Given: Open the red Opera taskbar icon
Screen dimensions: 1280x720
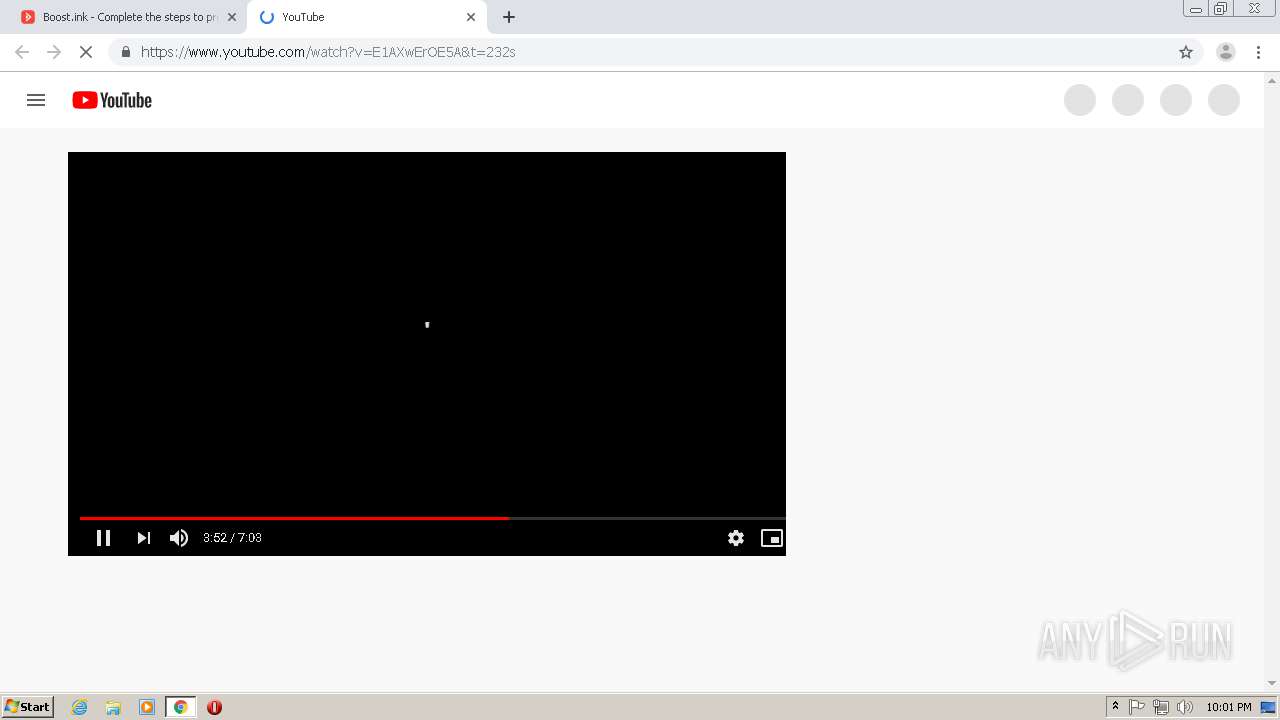Looking at the screenshot, I should pos(214,707).
